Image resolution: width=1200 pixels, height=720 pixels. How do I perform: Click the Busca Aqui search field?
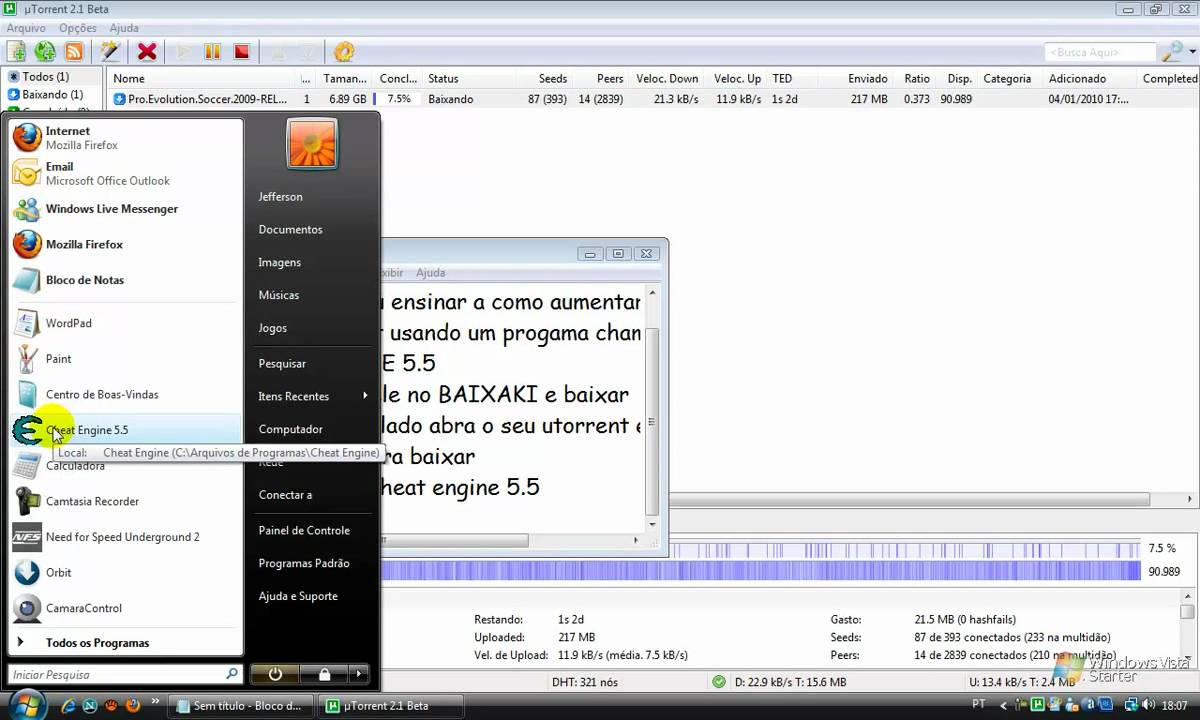pyautogui.click(x=1099, y=52)
